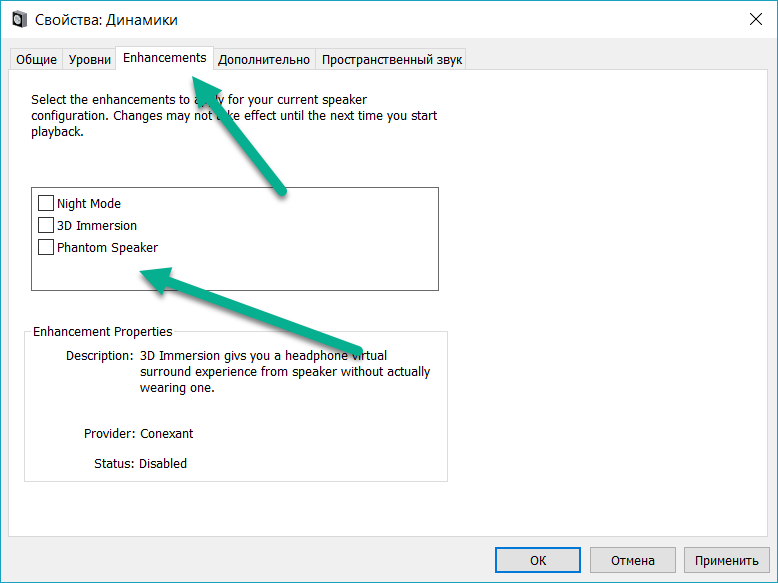Confirm with the OK button
This screenshot has height=583, width=778.
[x=538, y=560]
